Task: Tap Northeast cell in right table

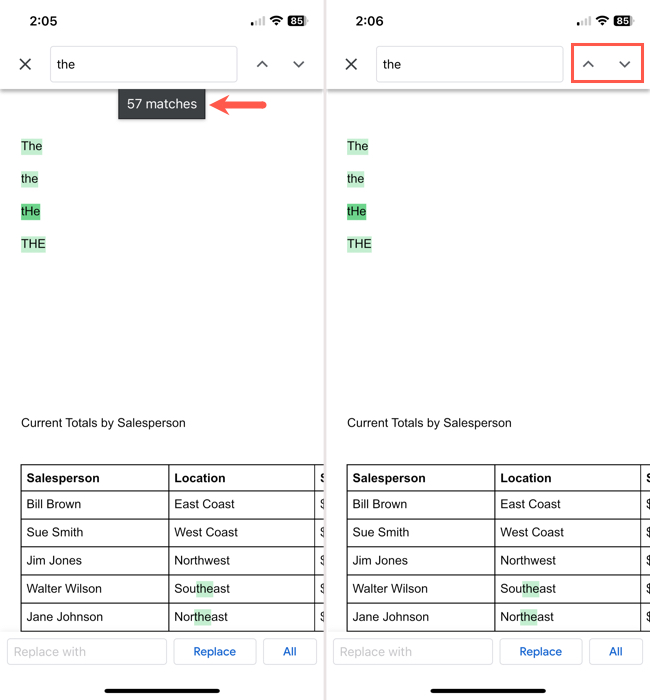Action: pos(567,617)
